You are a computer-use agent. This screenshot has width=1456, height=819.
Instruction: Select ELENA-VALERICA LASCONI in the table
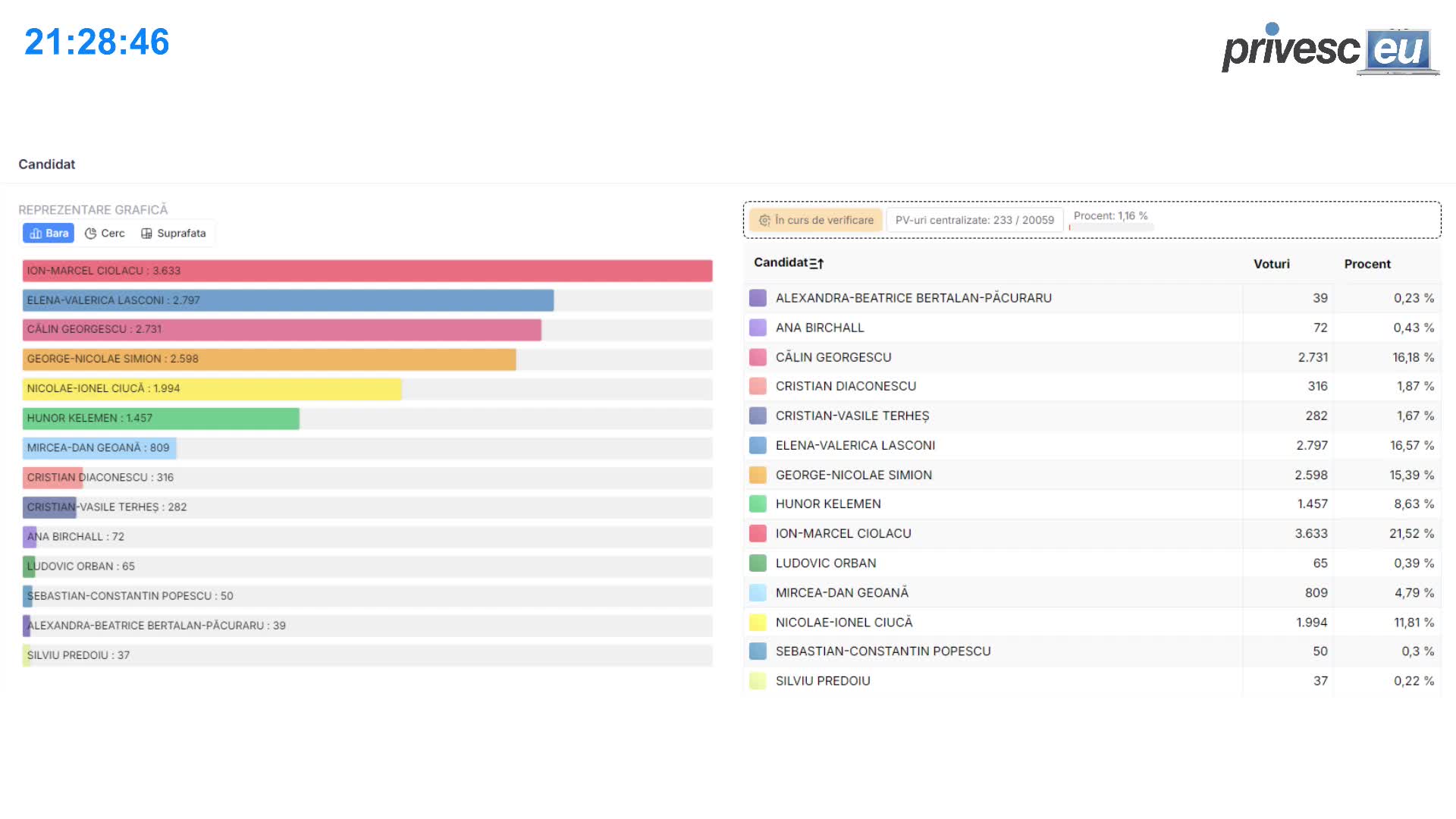[x=855, y=445]
